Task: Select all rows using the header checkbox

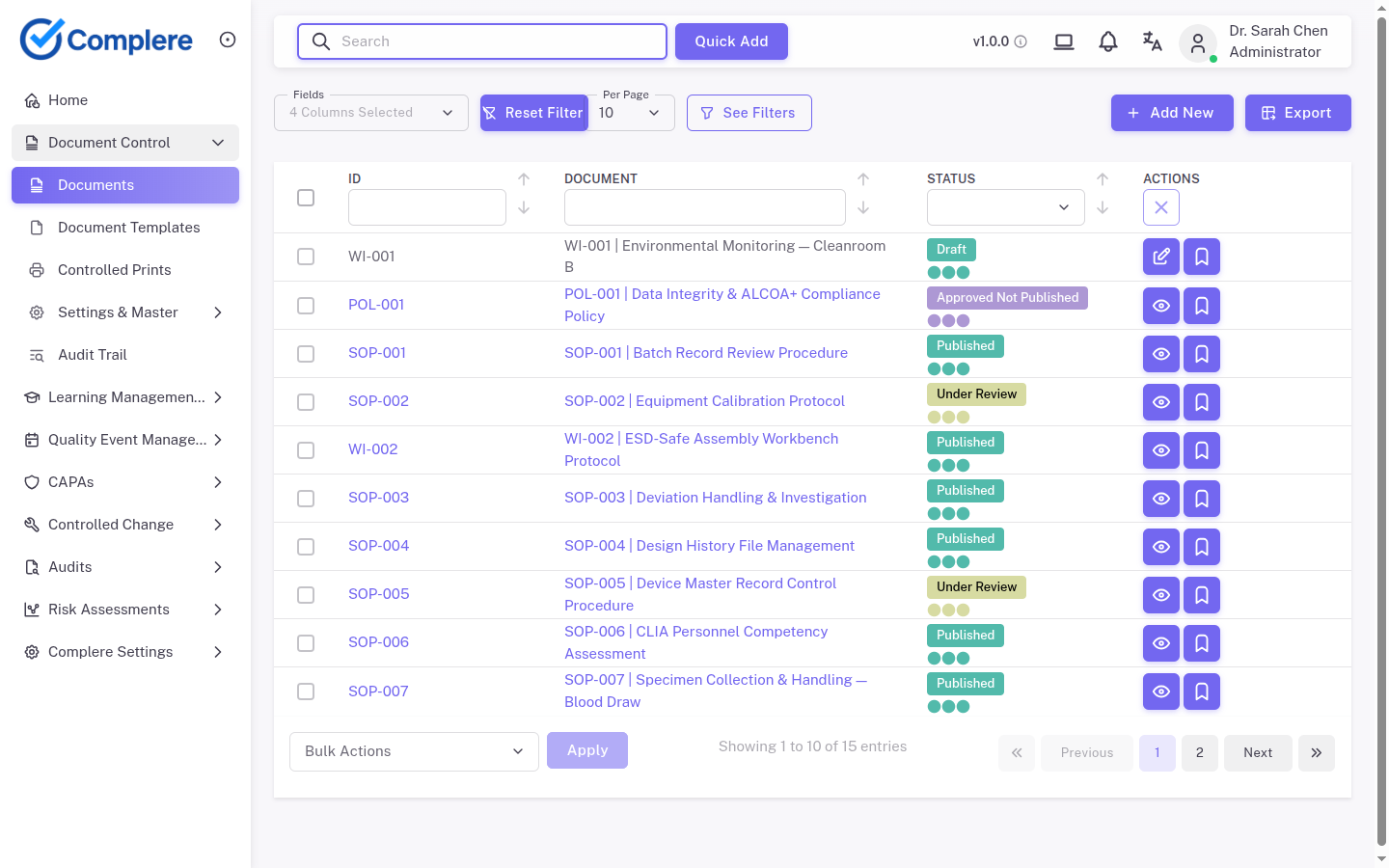Action: click(x=306, y=197)
